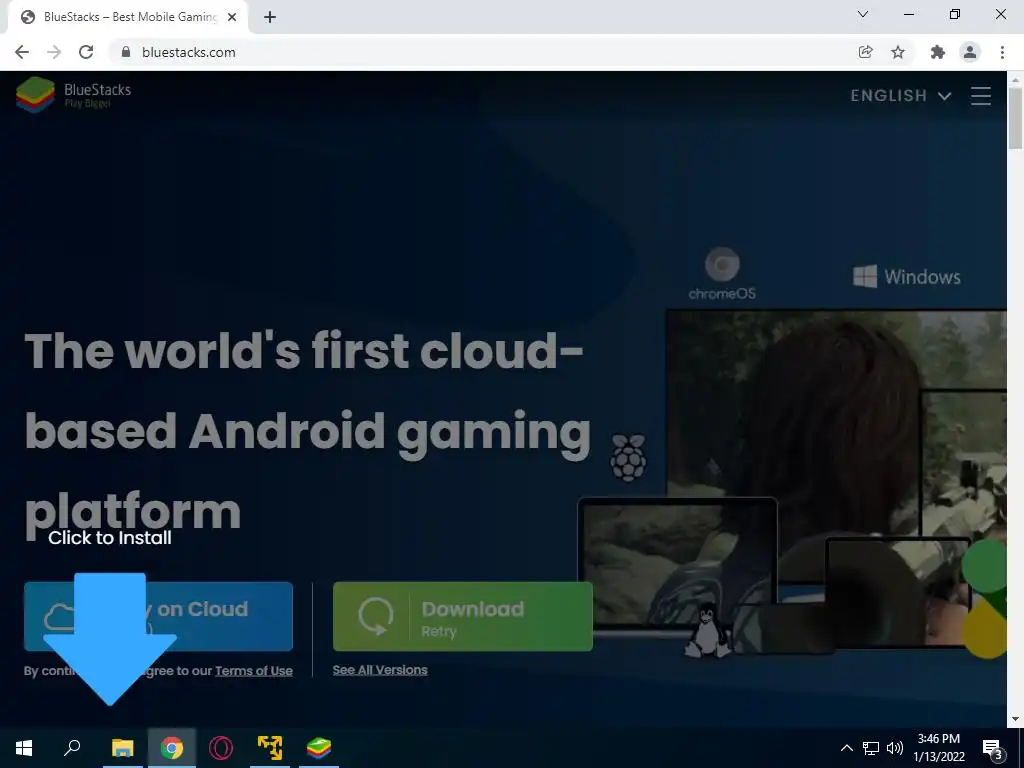Go back using browser back arrow
The image size is (1024, 768).
(22, 52)
